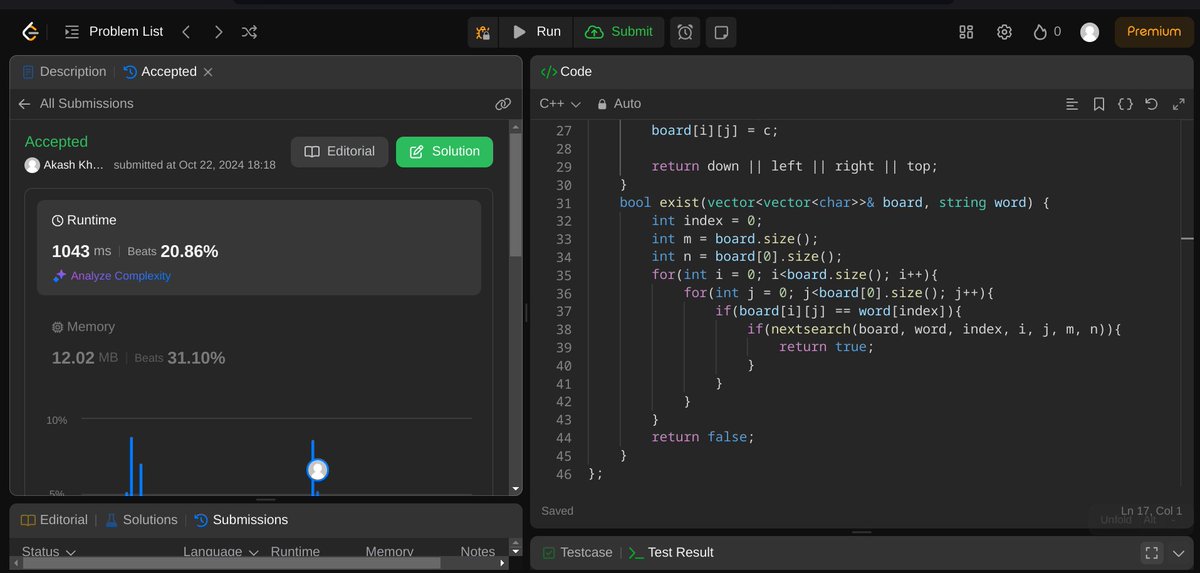Viewport: 1200px width, 573px height.
Task: Click the avatar marker on runtime chart
Action: (x=317, y=470)
